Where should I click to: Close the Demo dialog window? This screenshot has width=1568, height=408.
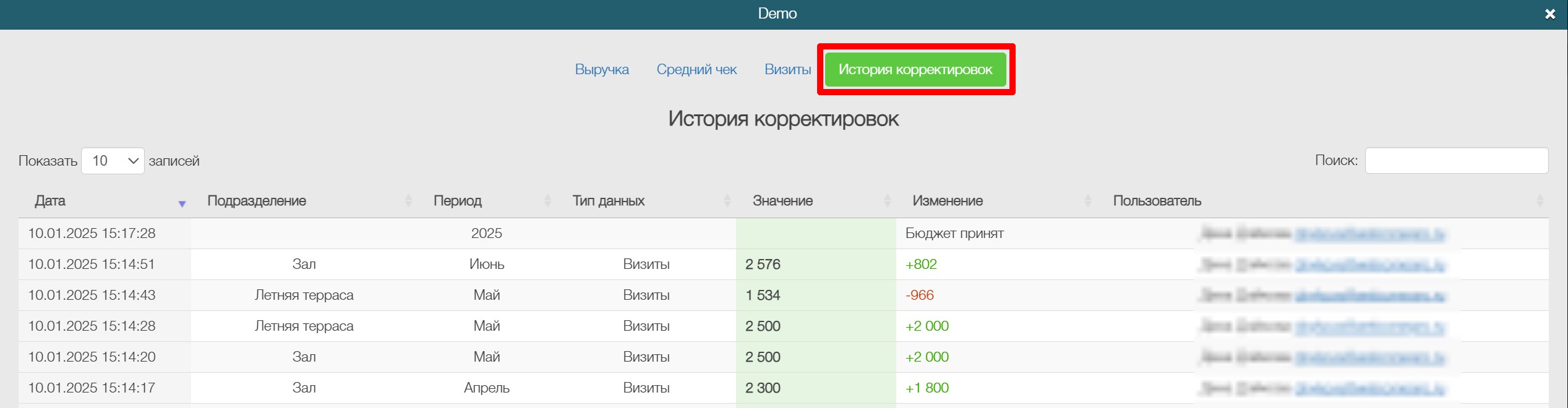pyautogui.click(x=1549, y=14)
